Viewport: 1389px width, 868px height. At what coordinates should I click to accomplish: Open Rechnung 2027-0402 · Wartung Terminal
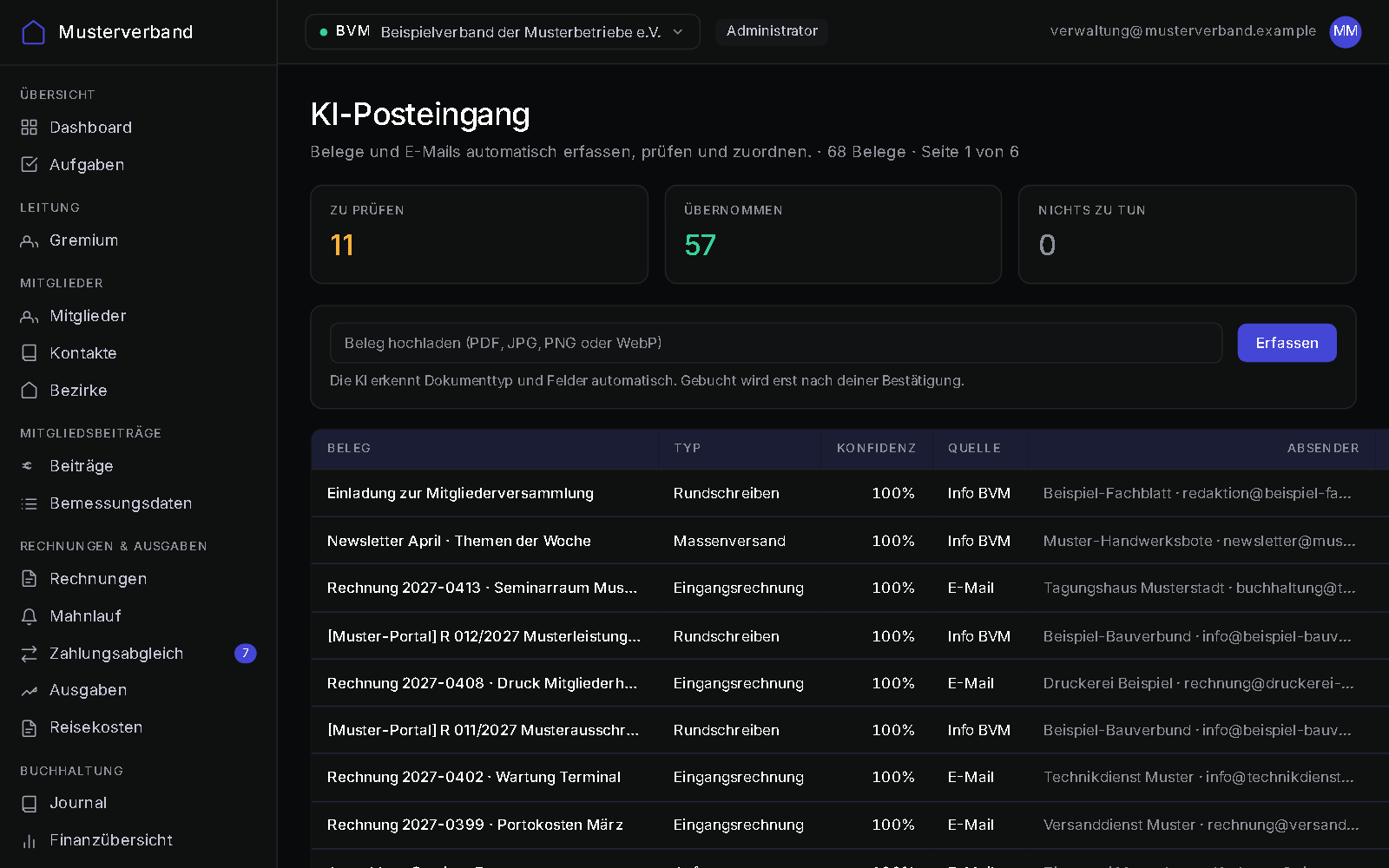(850, 777)
